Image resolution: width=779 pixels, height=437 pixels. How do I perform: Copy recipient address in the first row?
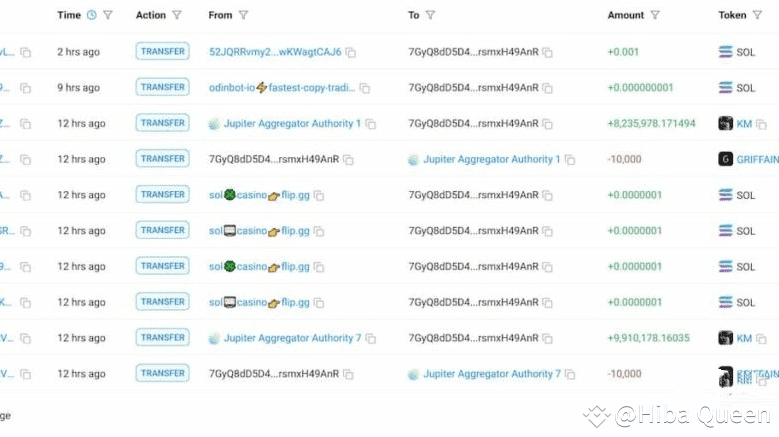pyautogui.click(x=547, y=52)
